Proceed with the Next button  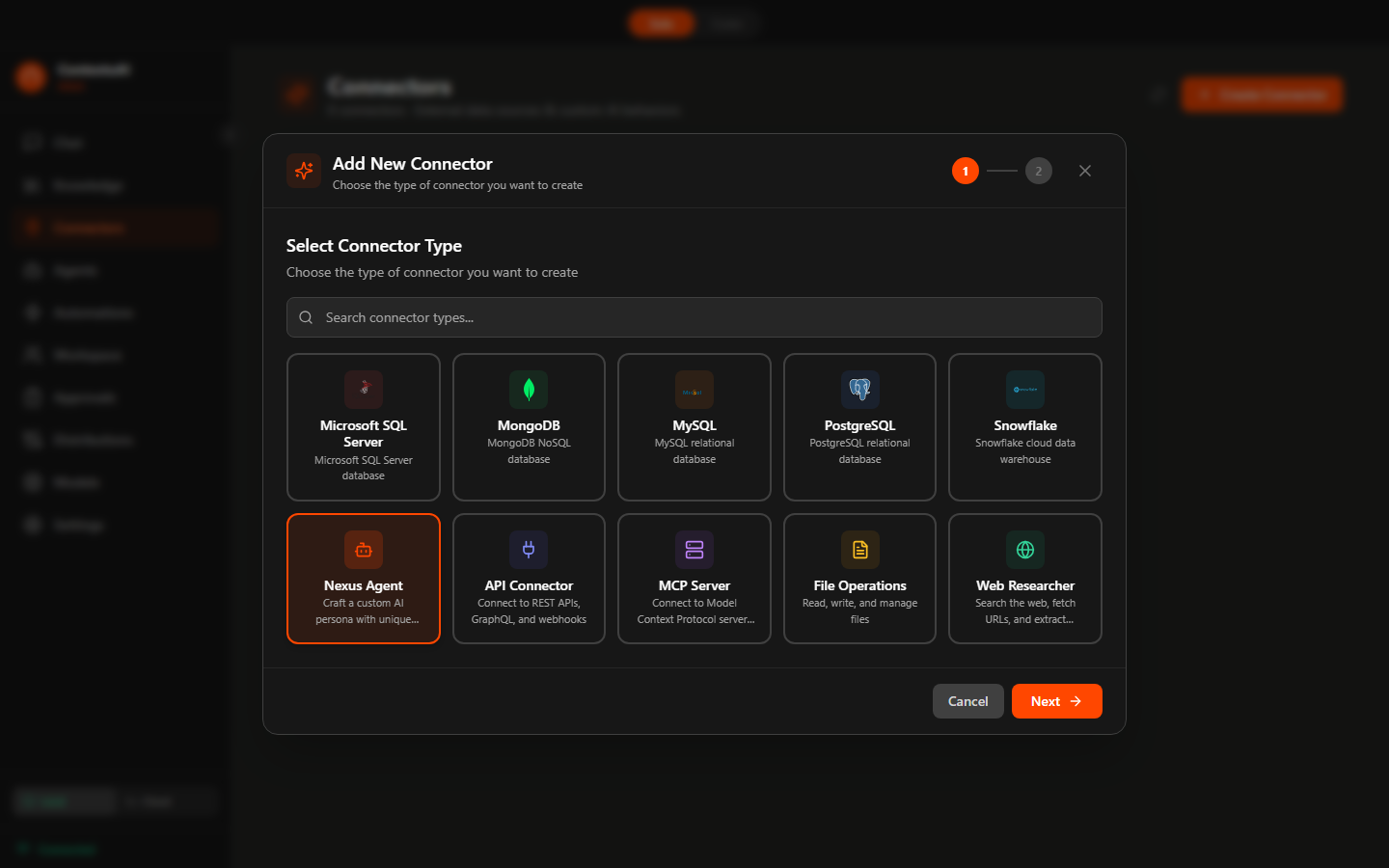tap(1057, 701)
